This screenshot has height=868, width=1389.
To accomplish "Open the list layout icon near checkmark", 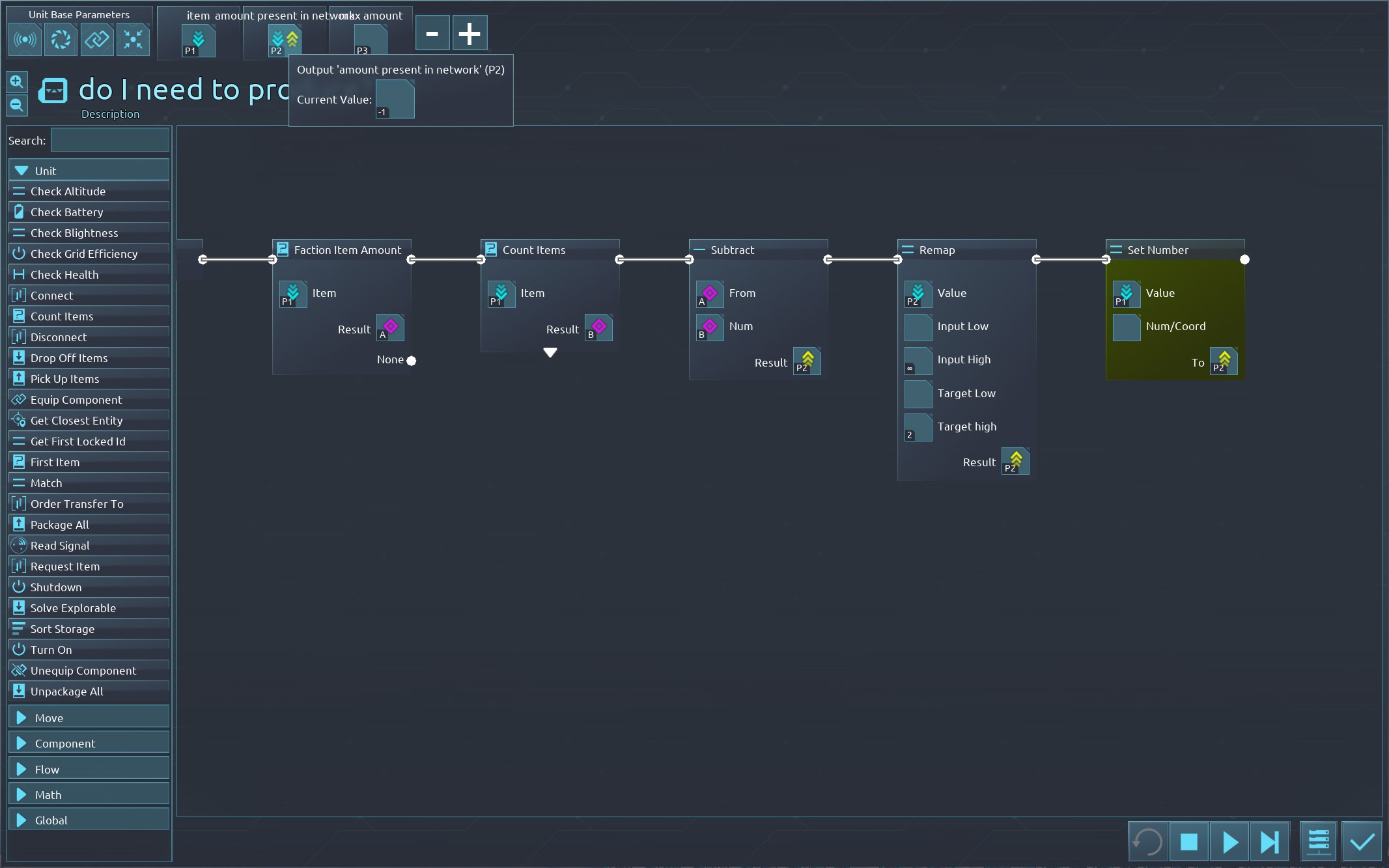I will 1319,842.
